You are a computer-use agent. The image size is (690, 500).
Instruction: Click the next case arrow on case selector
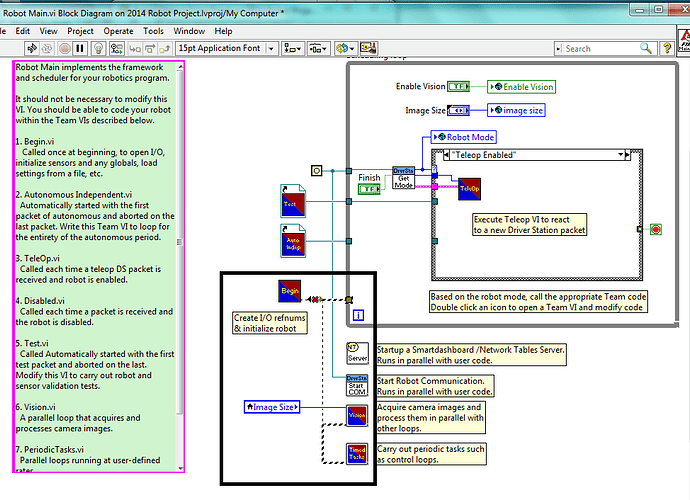click(628, 155)
